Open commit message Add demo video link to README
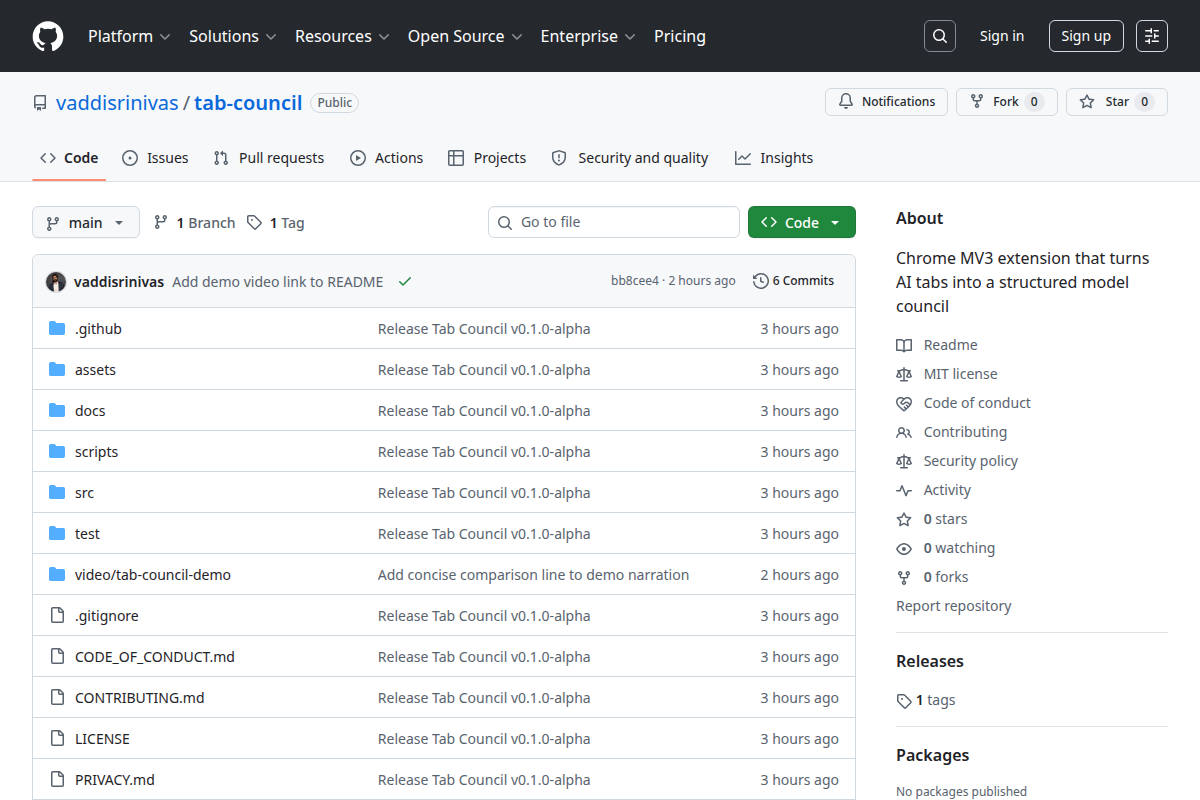1200x800 pixels. point(278,282)
